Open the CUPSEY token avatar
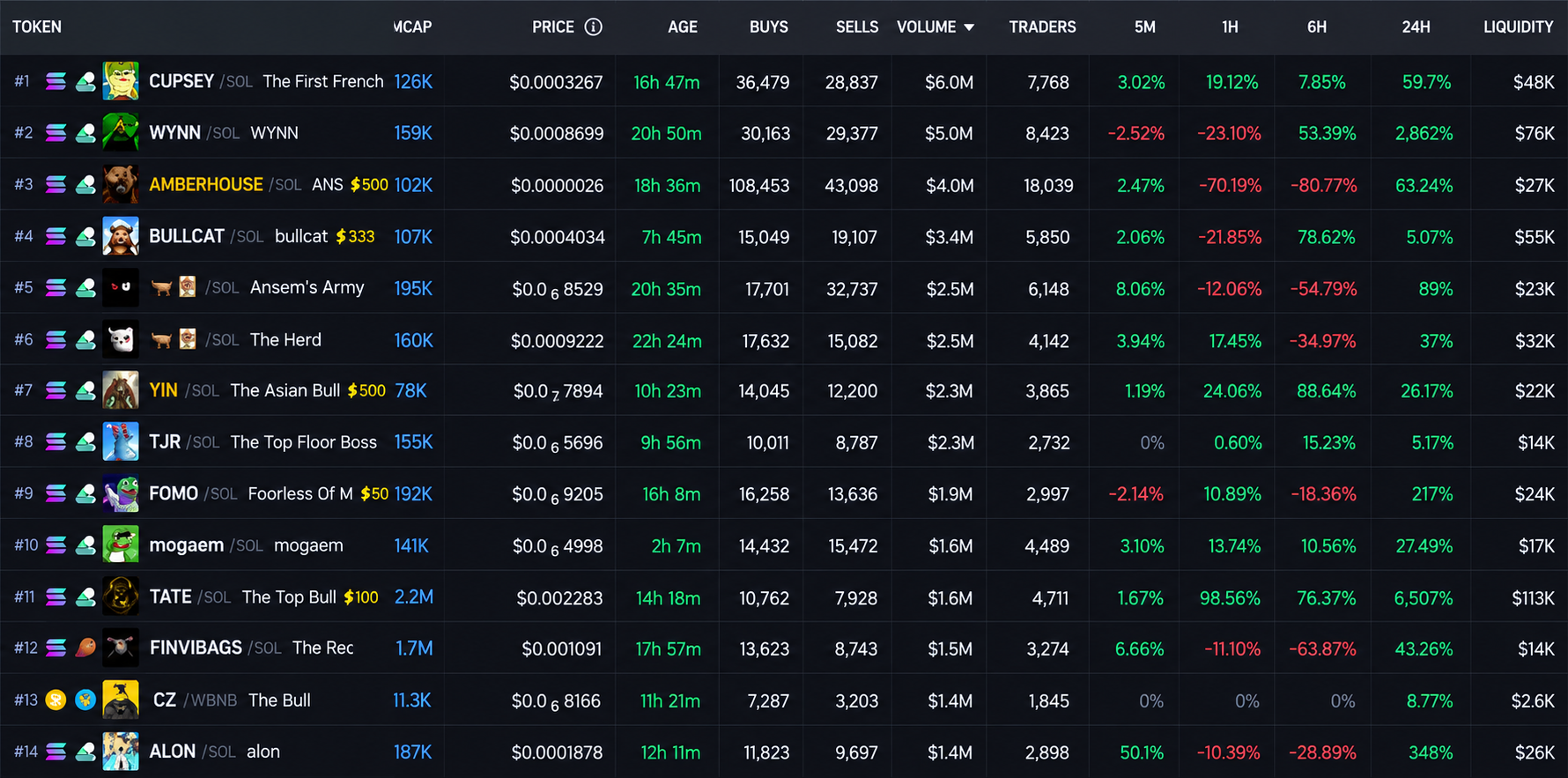 click(121, 81)
